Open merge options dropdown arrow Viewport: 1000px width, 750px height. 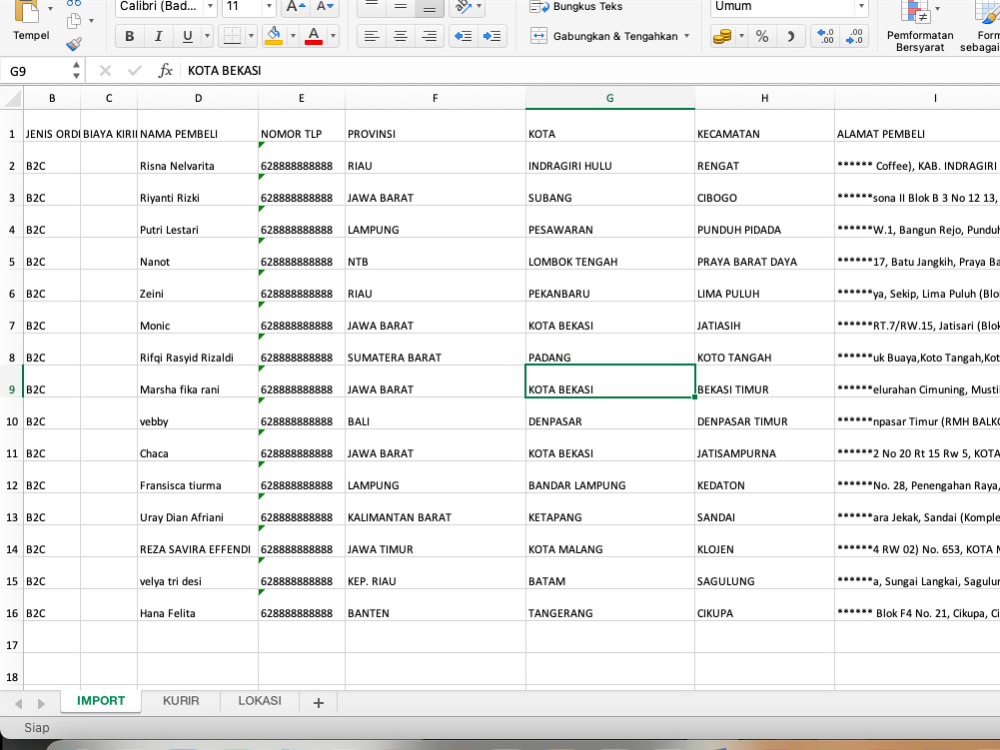pyautogui.click(x=687, y=36)
